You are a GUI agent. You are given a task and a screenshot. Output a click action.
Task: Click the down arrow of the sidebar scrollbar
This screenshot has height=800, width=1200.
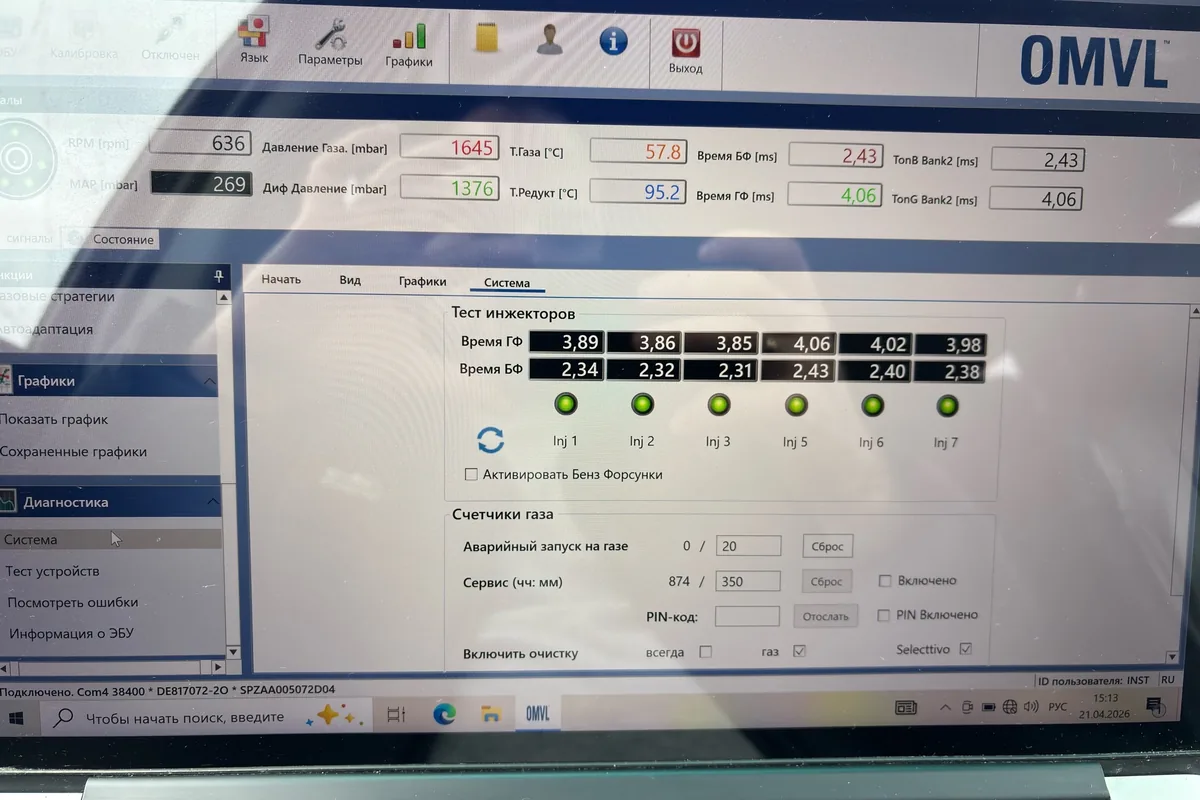(x=234, y=653)
